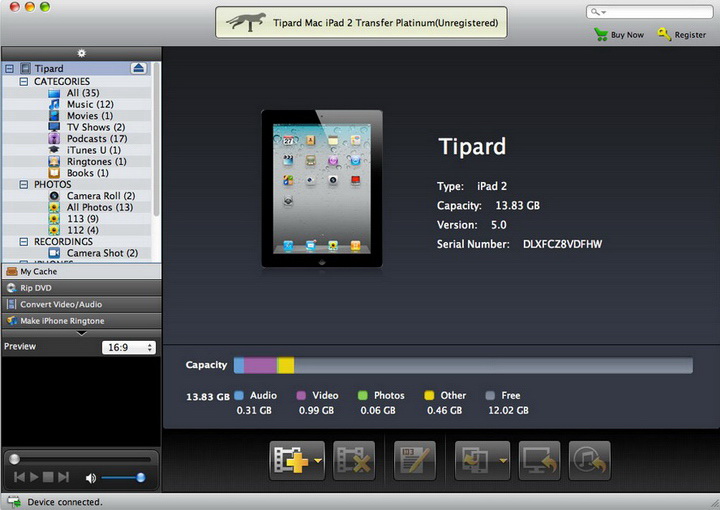Collapse the RECORDINGS group
Viewport: 720px width, 510px height.
click(23, 241)
